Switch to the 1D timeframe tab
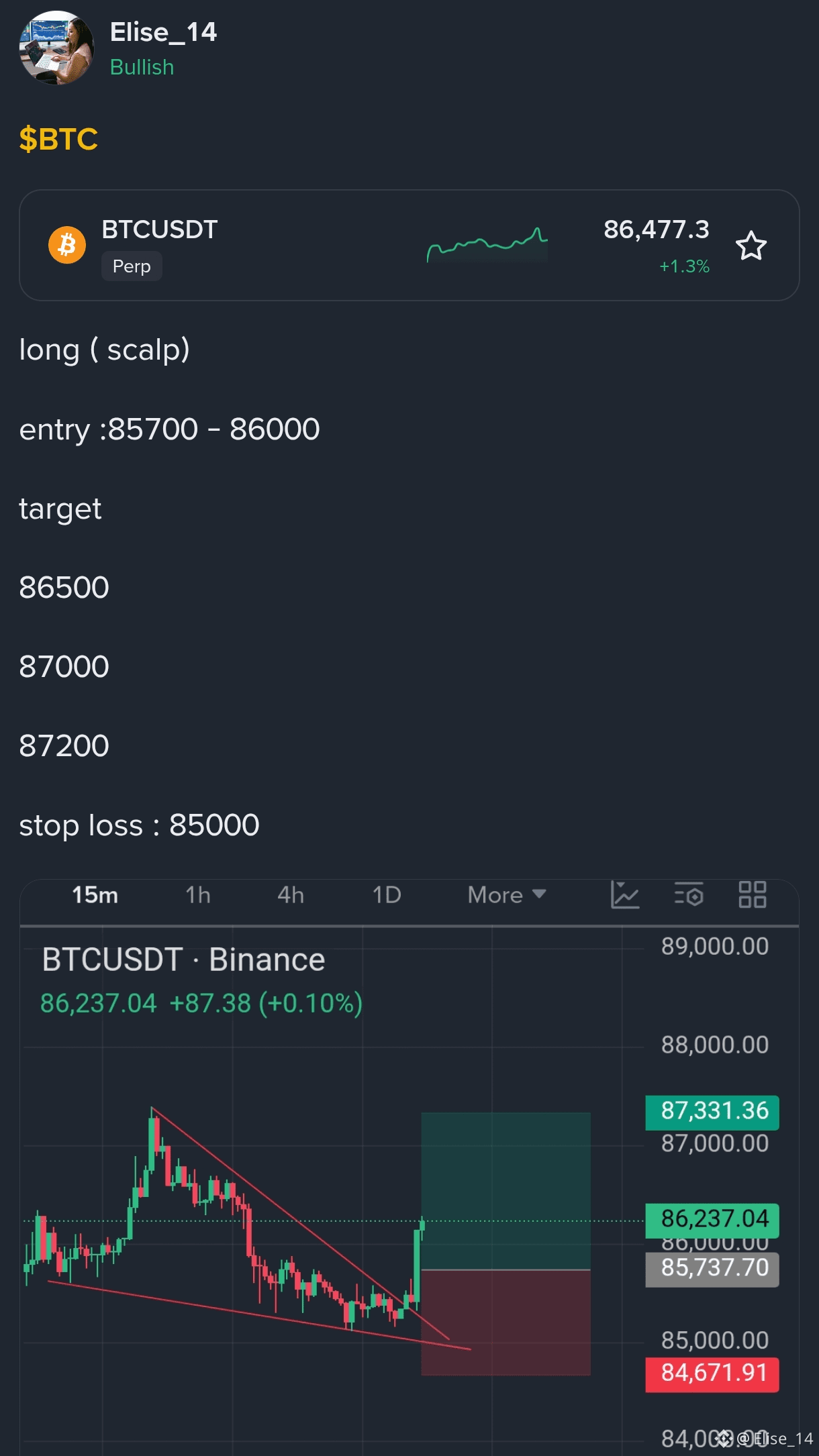Screen dimensions: 819x1456 (x=387, y=895)
